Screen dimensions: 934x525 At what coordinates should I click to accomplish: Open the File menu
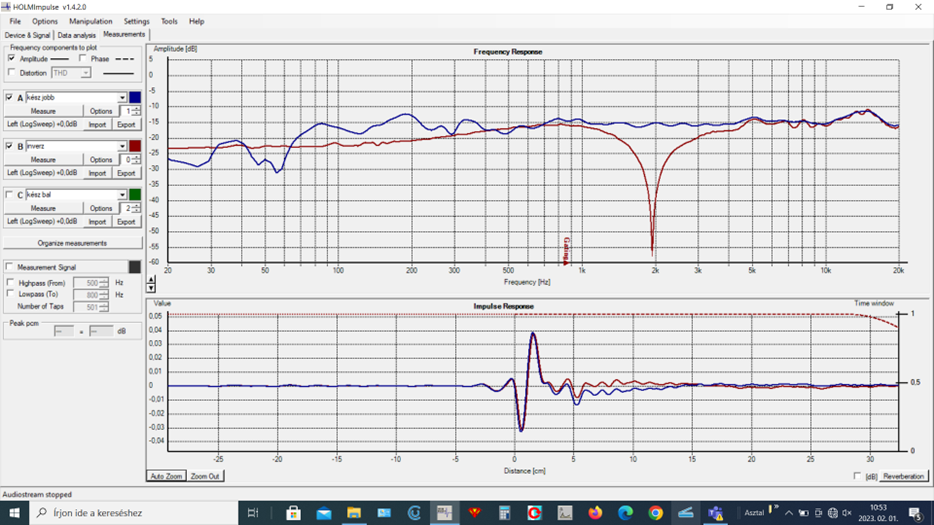click(x=15, y=21)
